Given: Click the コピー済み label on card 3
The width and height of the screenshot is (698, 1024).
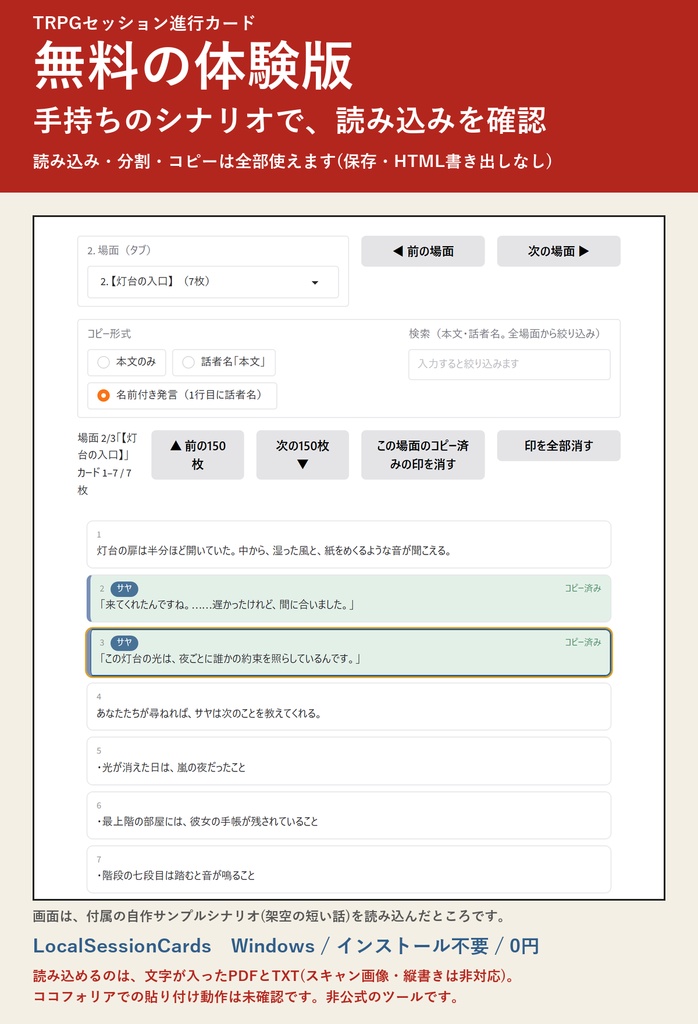Looking at the screenshot, I should point(583,643).
